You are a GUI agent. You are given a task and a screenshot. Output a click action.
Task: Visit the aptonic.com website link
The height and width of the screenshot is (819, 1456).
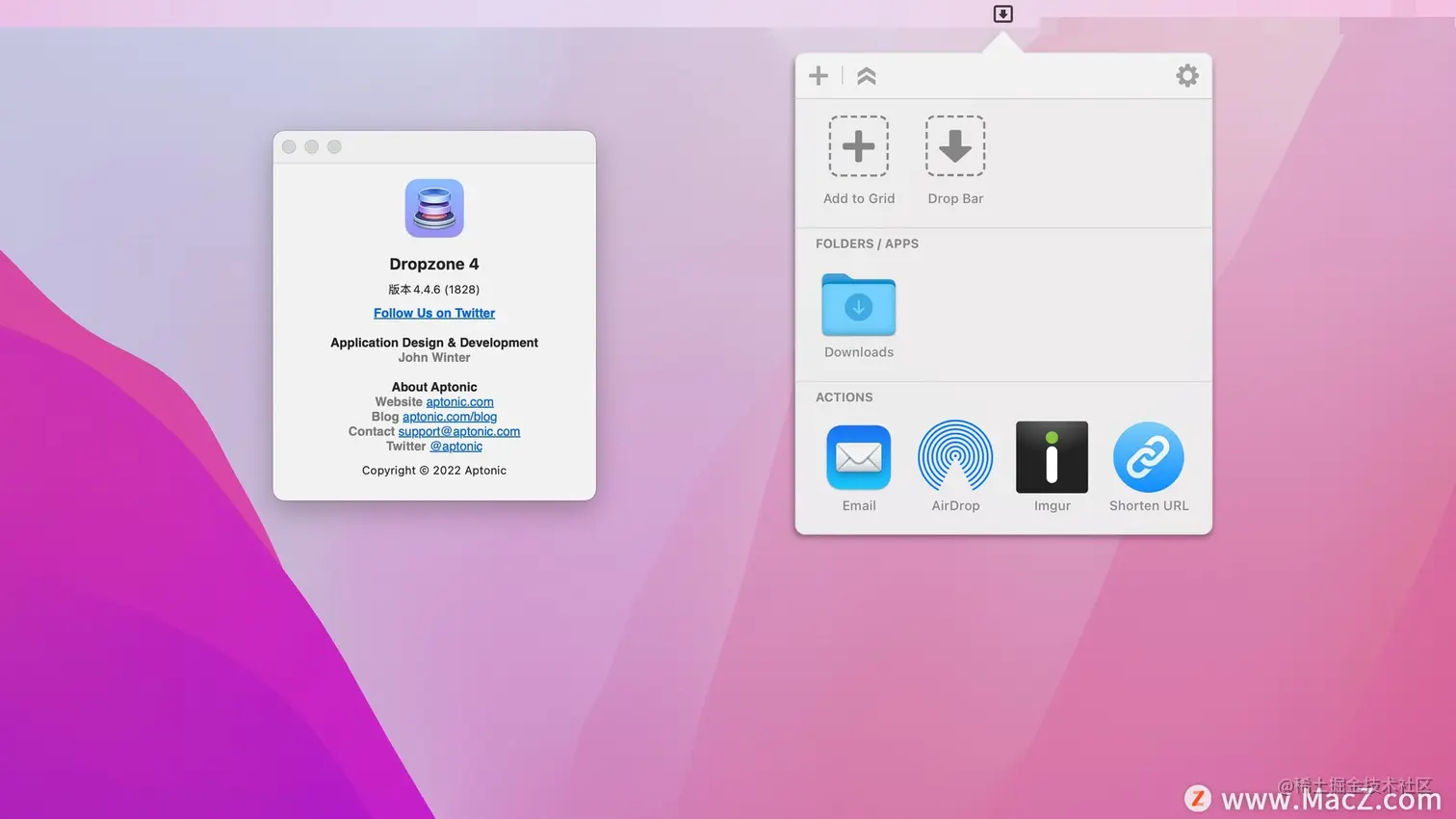[459, 402]
